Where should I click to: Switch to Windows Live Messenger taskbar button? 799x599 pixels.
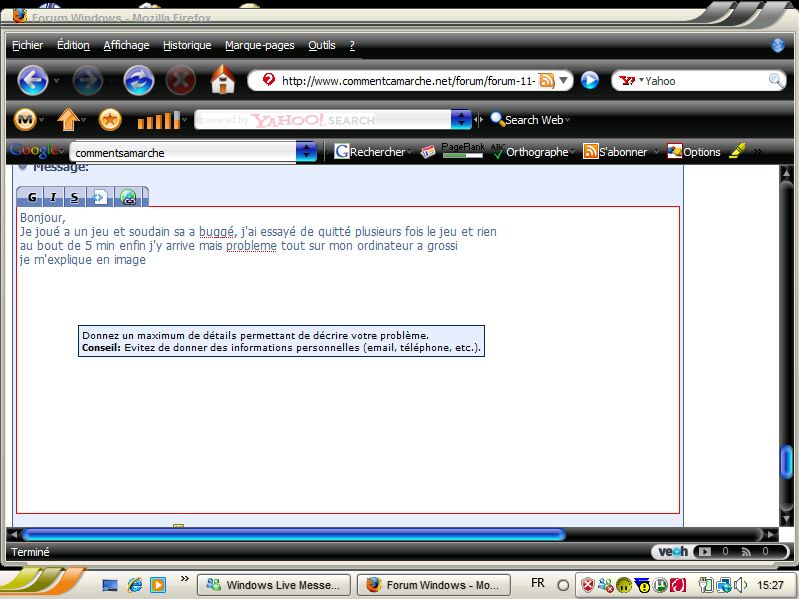point(274,585)
